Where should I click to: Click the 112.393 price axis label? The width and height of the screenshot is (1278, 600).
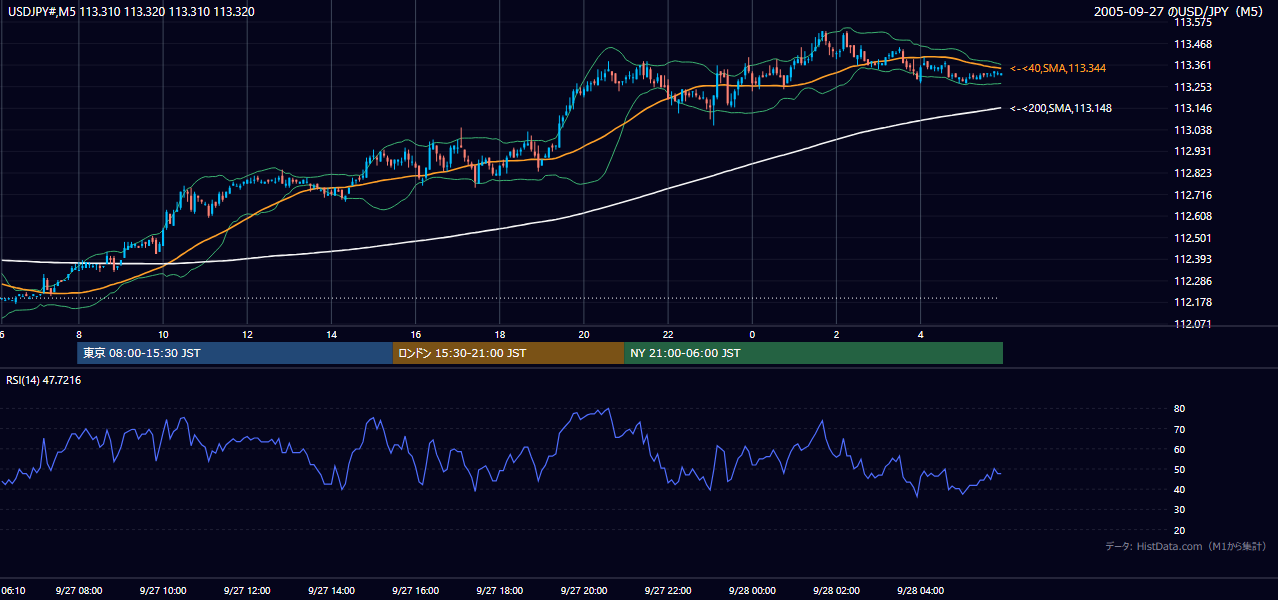(1193, 259)
